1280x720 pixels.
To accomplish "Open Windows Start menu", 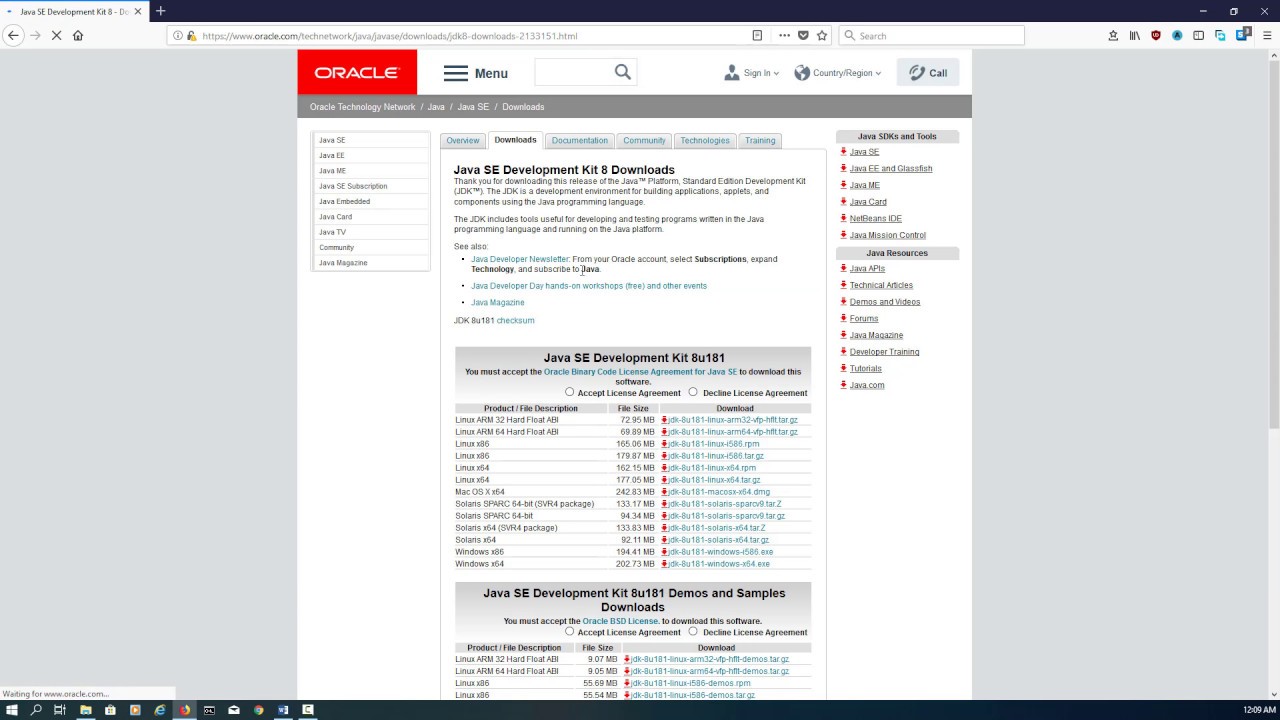I will coord(12,710).
